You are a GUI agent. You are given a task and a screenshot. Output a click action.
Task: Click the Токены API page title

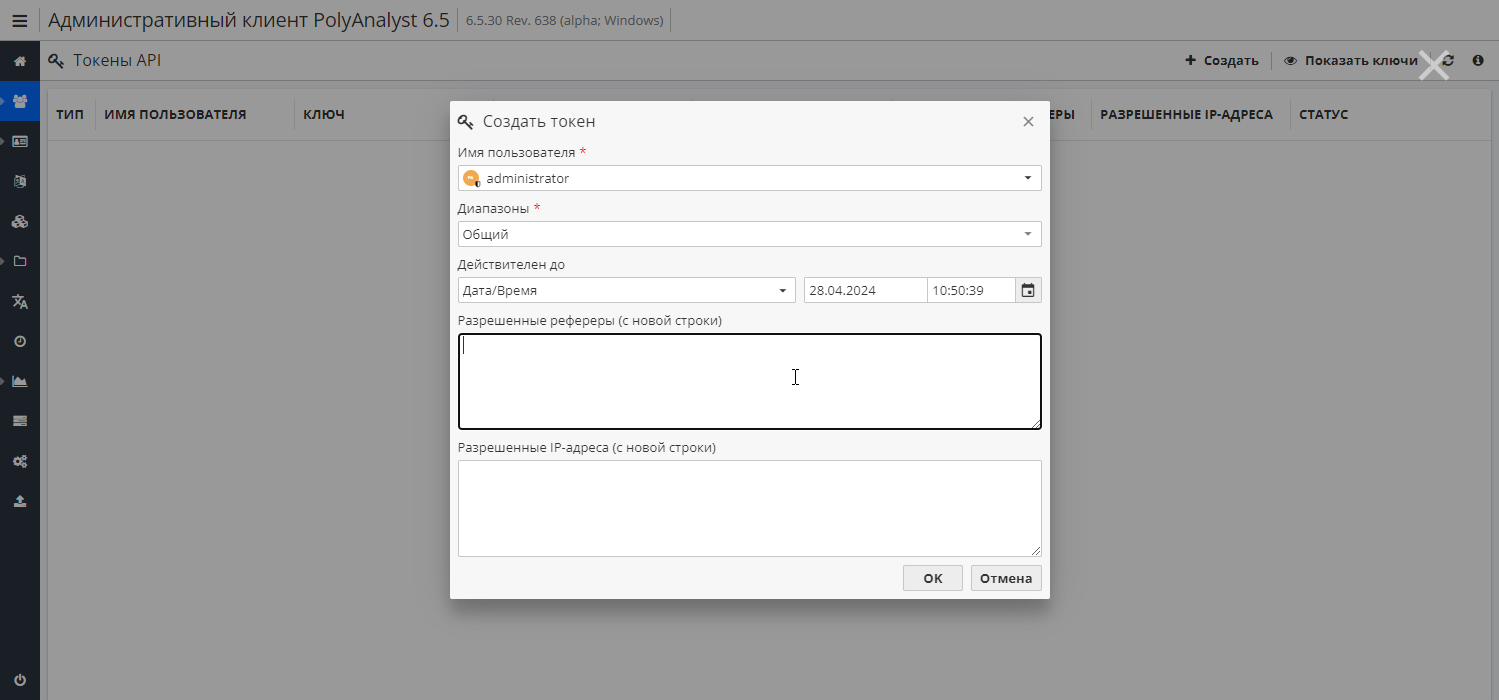[117, 61]
